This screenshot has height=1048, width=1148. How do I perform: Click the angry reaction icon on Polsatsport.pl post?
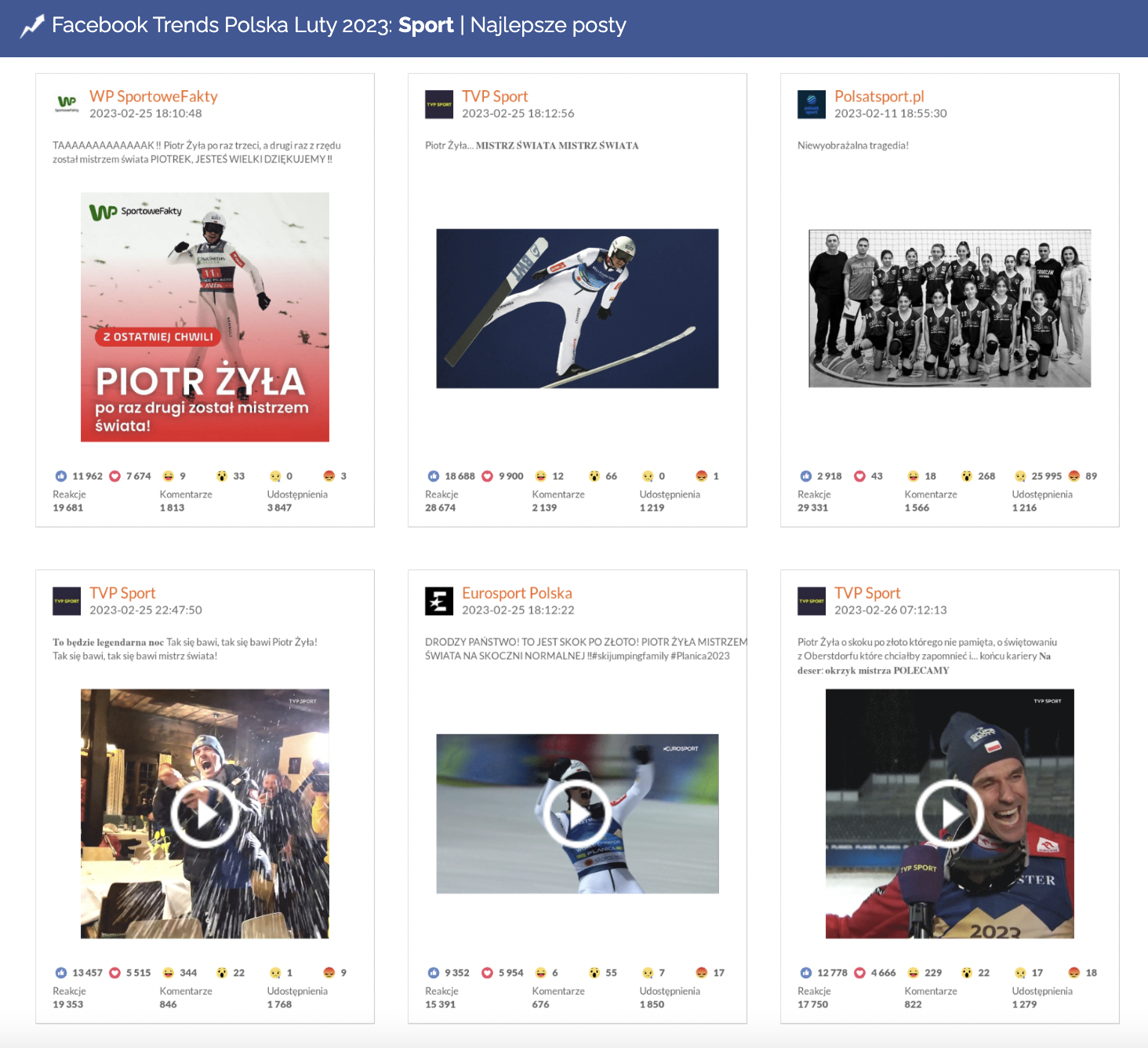(x=1074, y=476)
